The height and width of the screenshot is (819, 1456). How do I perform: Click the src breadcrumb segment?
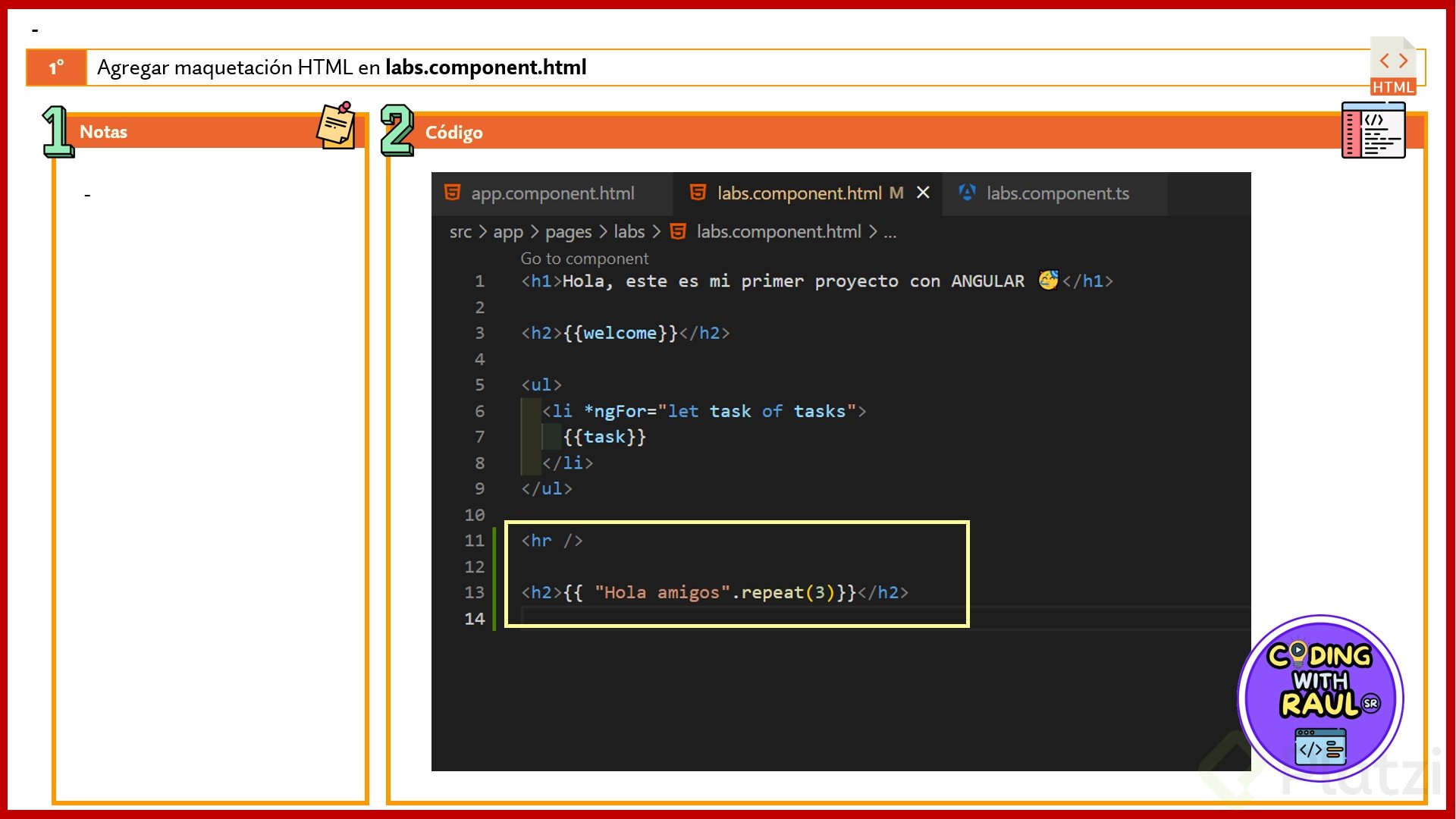pos(460,232)
